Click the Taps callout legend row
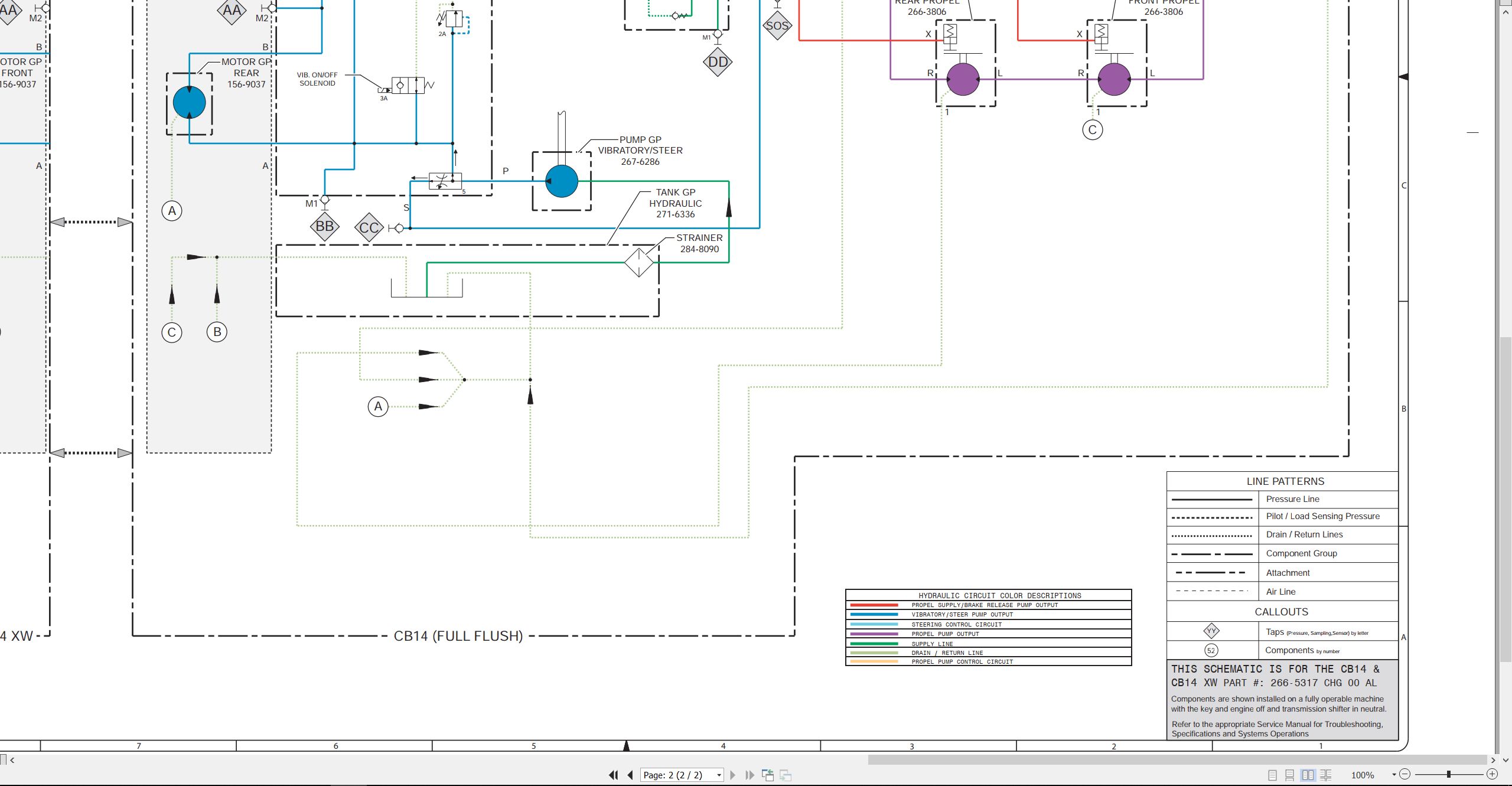Viewport: 1512px width, 786px height. pos(1282,632)
